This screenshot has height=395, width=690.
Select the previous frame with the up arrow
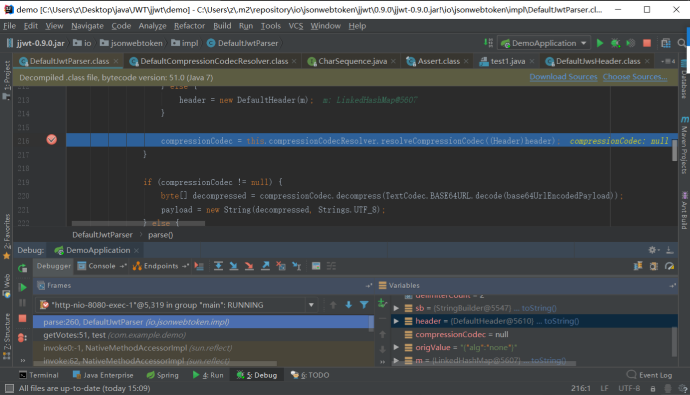point(333,305)
